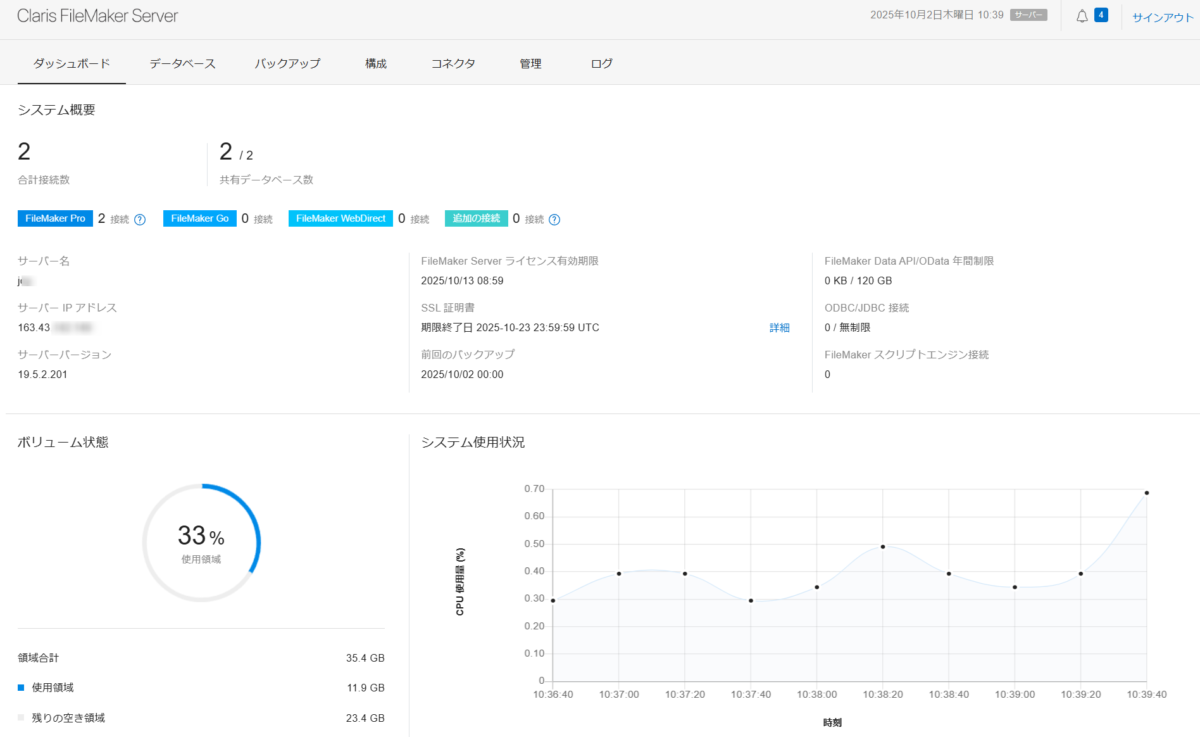Click the 33% volume usage donut chart
This screenshot has width=1200, height=737.
point(201,543)
